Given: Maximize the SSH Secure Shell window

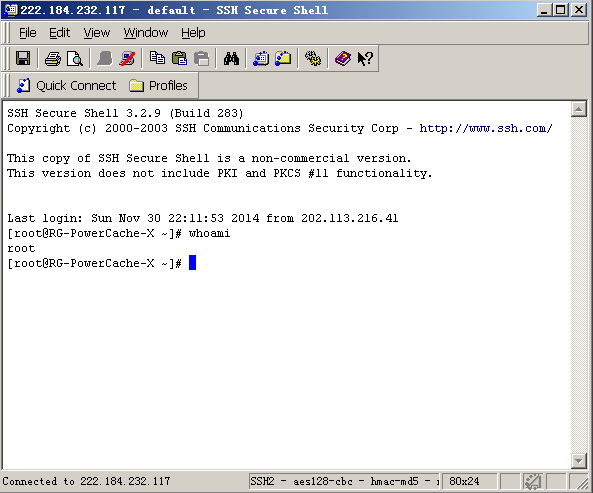Looking at the screenshot, I should [x=560, y=10].
